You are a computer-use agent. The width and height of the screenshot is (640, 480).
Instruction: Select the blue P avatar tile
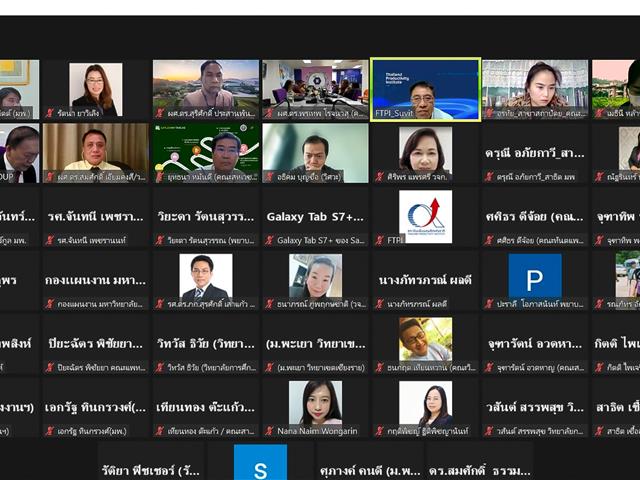(x=535, y=280)
